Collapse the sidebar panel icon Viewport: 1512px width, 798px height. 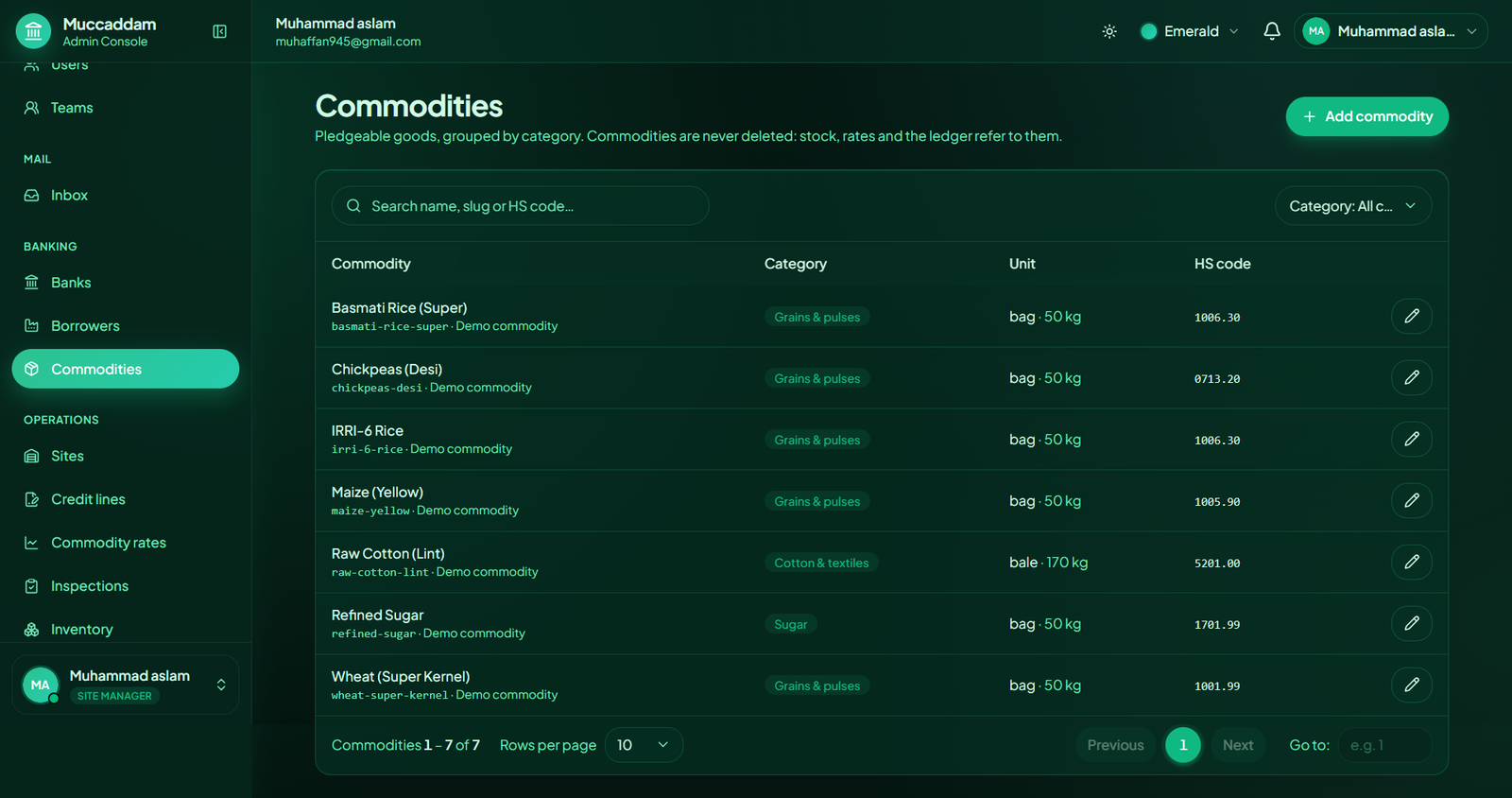pos(219,31)
